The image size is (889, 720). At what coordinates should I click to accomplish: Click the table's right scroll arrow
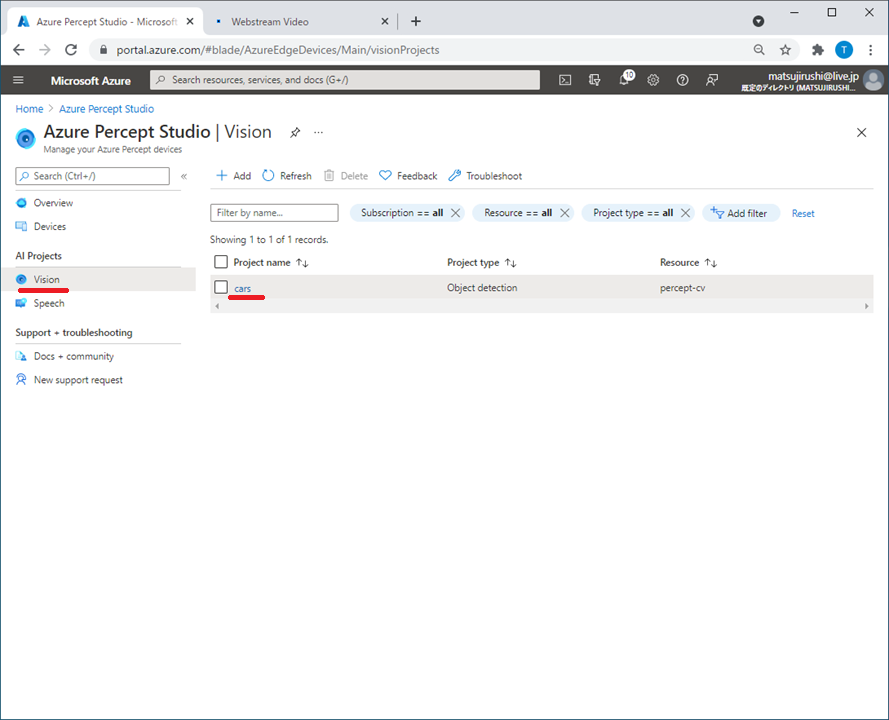866,306
